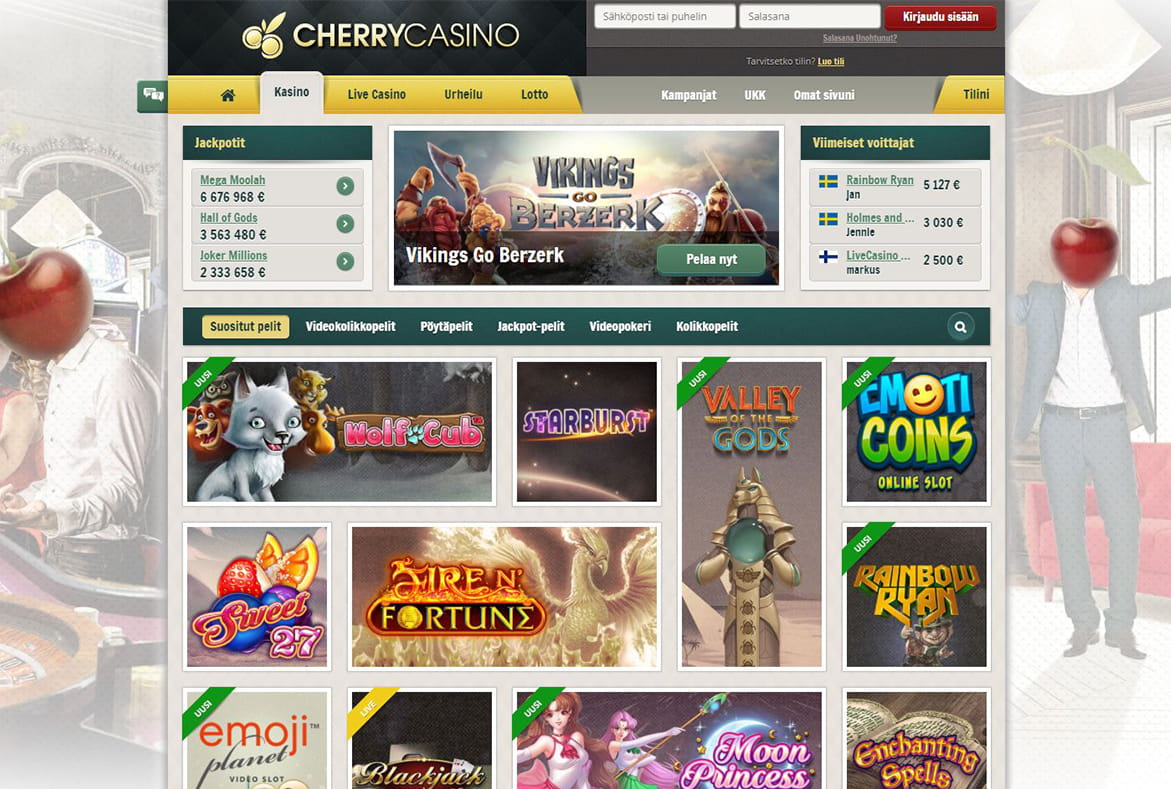Open the Starburst game thumbnail
This screenshot has width=1171, height=789.
point(587,432)
